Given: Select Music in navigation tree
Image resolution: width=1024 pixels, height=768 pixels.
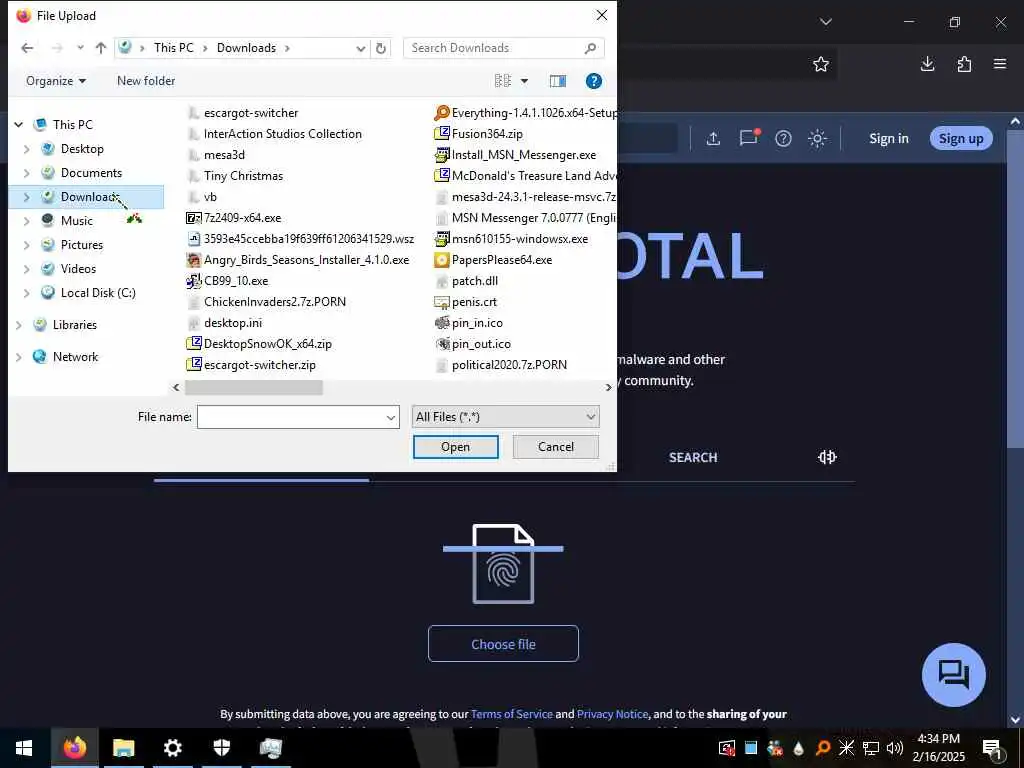Looking at the screenshot, I should coord(76,221).
